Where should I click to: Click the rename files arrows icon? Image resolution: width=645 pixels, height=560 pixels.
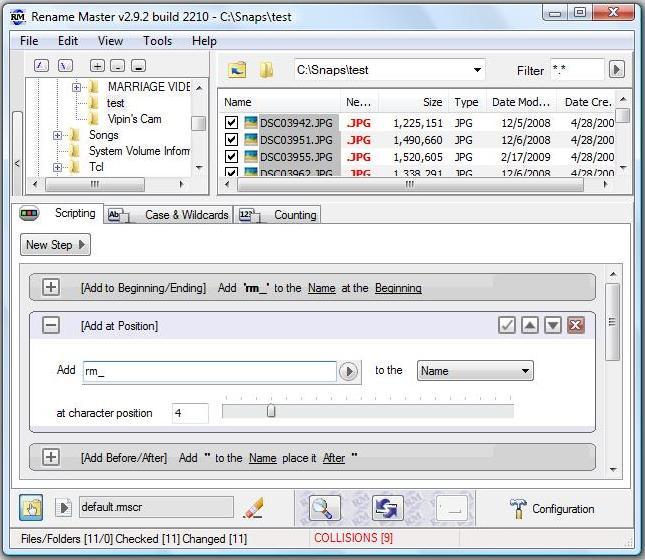(x=387, y=508)
